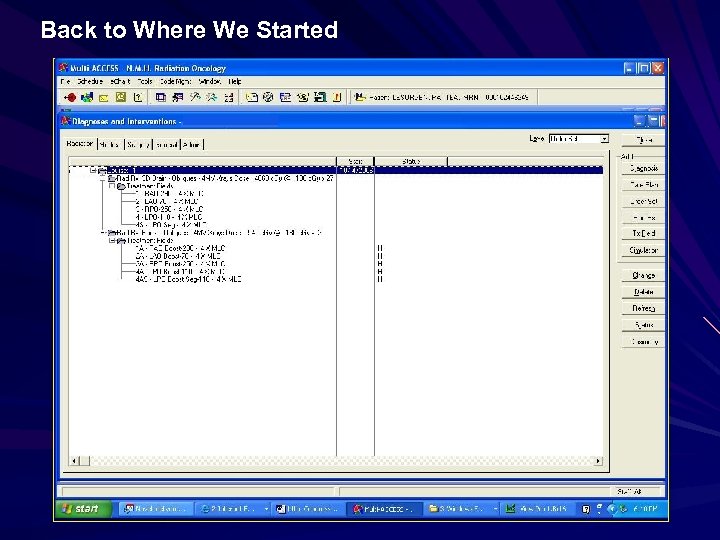Click the red circle arrow toolbar icon
Viewport: 720px width, 540px height.
click(70, 97)
